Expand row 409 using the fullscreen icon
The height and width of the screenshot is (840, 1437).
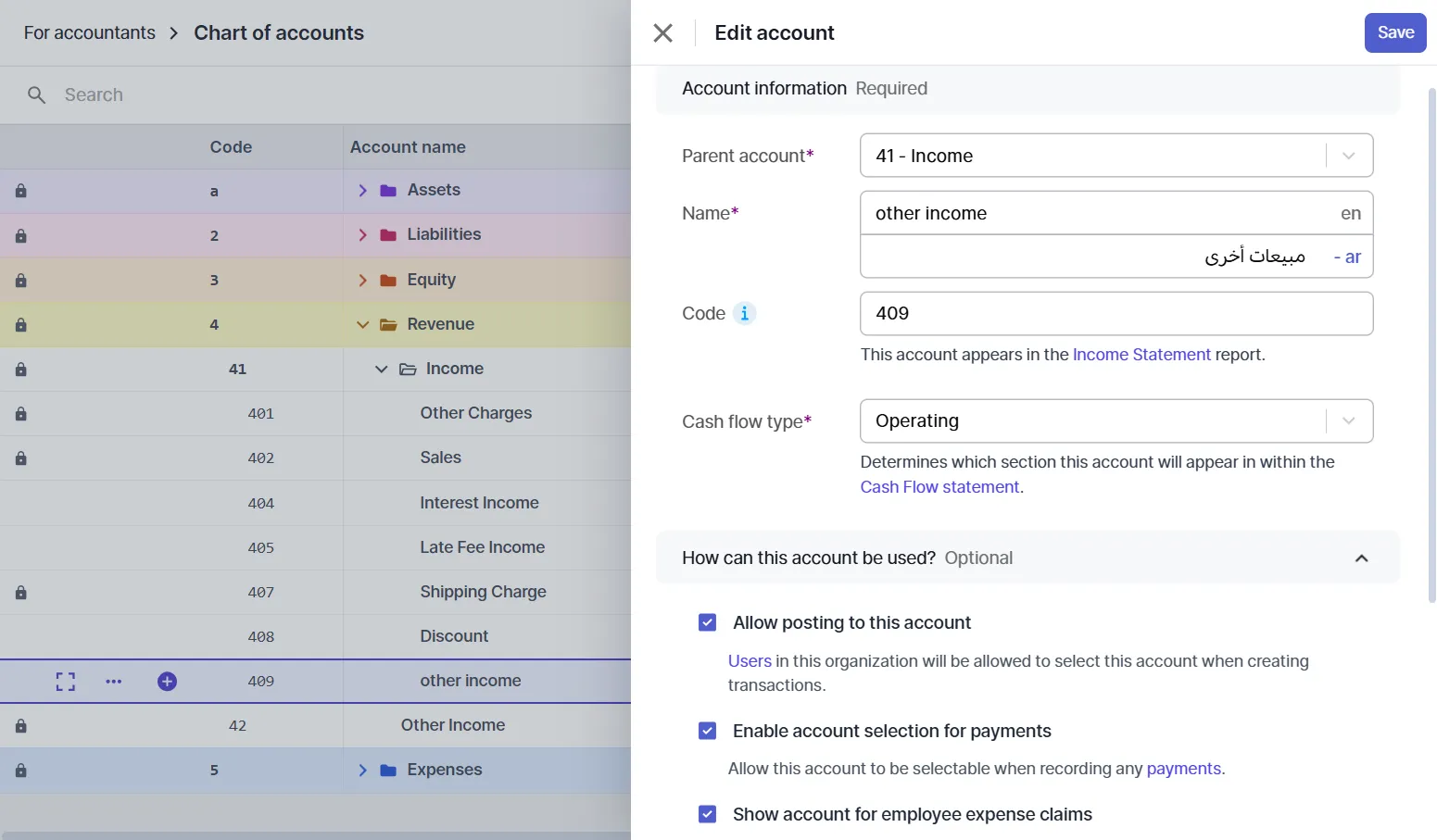point(64,681)
